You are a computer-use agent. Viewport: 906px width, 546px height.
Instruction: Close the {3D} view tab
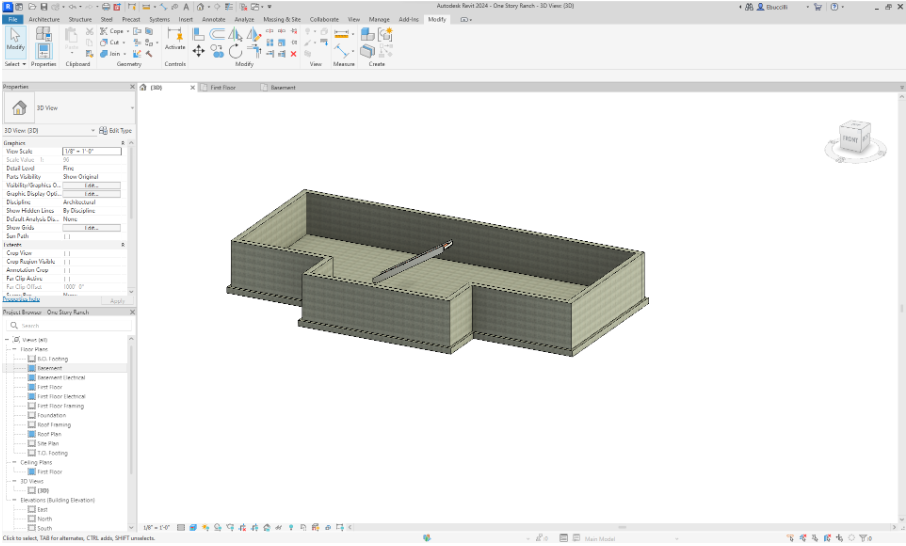(x=192, y=87)
